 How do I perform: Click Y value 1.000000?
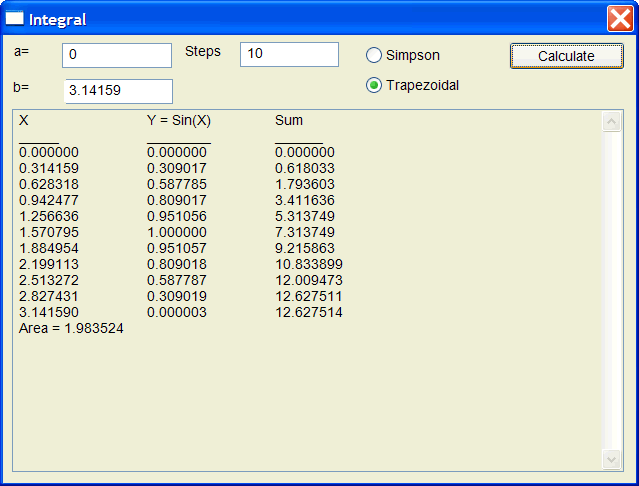pos(177,232)
